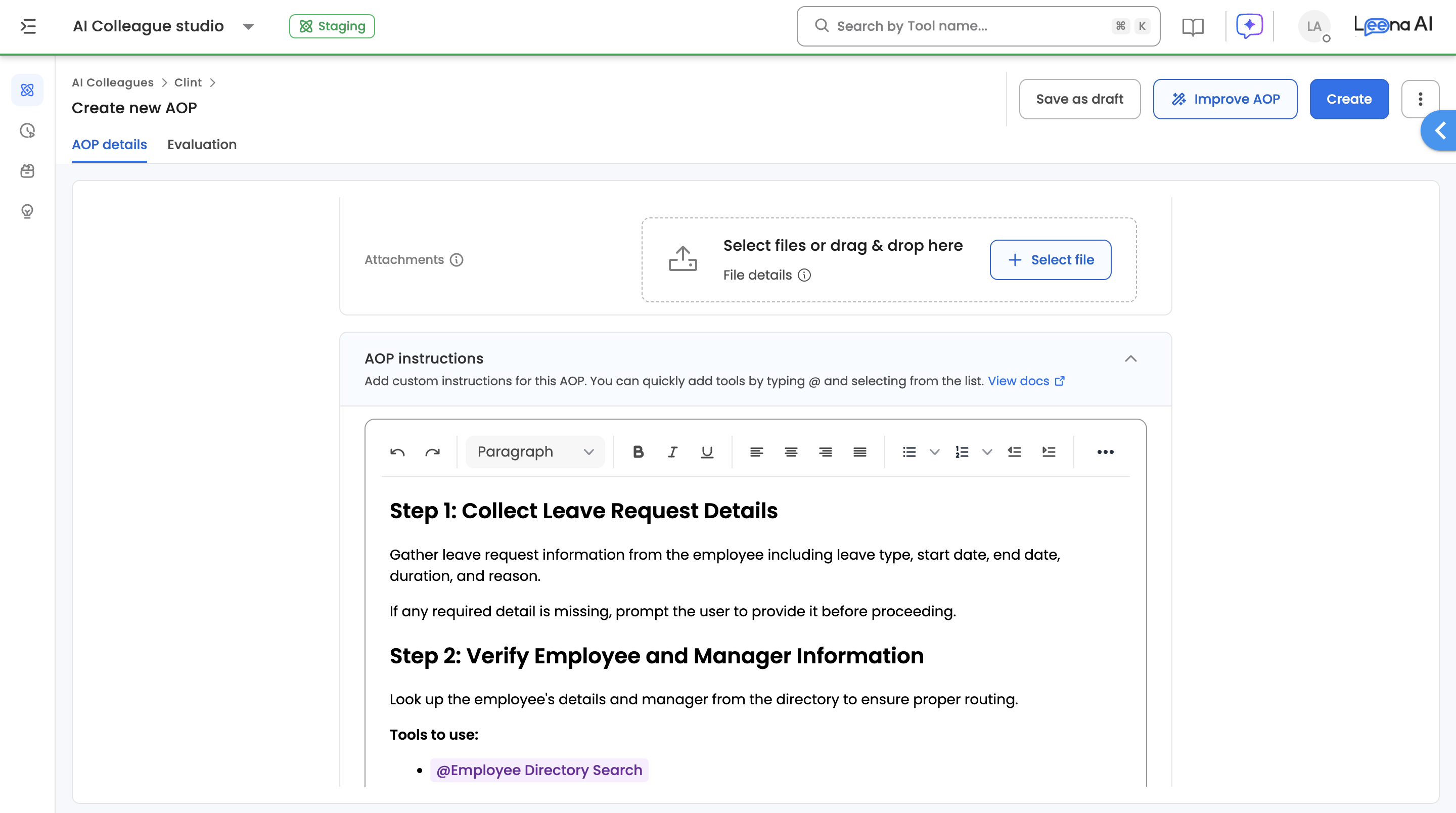
Task: Align text center
Action: coord(791,451)
